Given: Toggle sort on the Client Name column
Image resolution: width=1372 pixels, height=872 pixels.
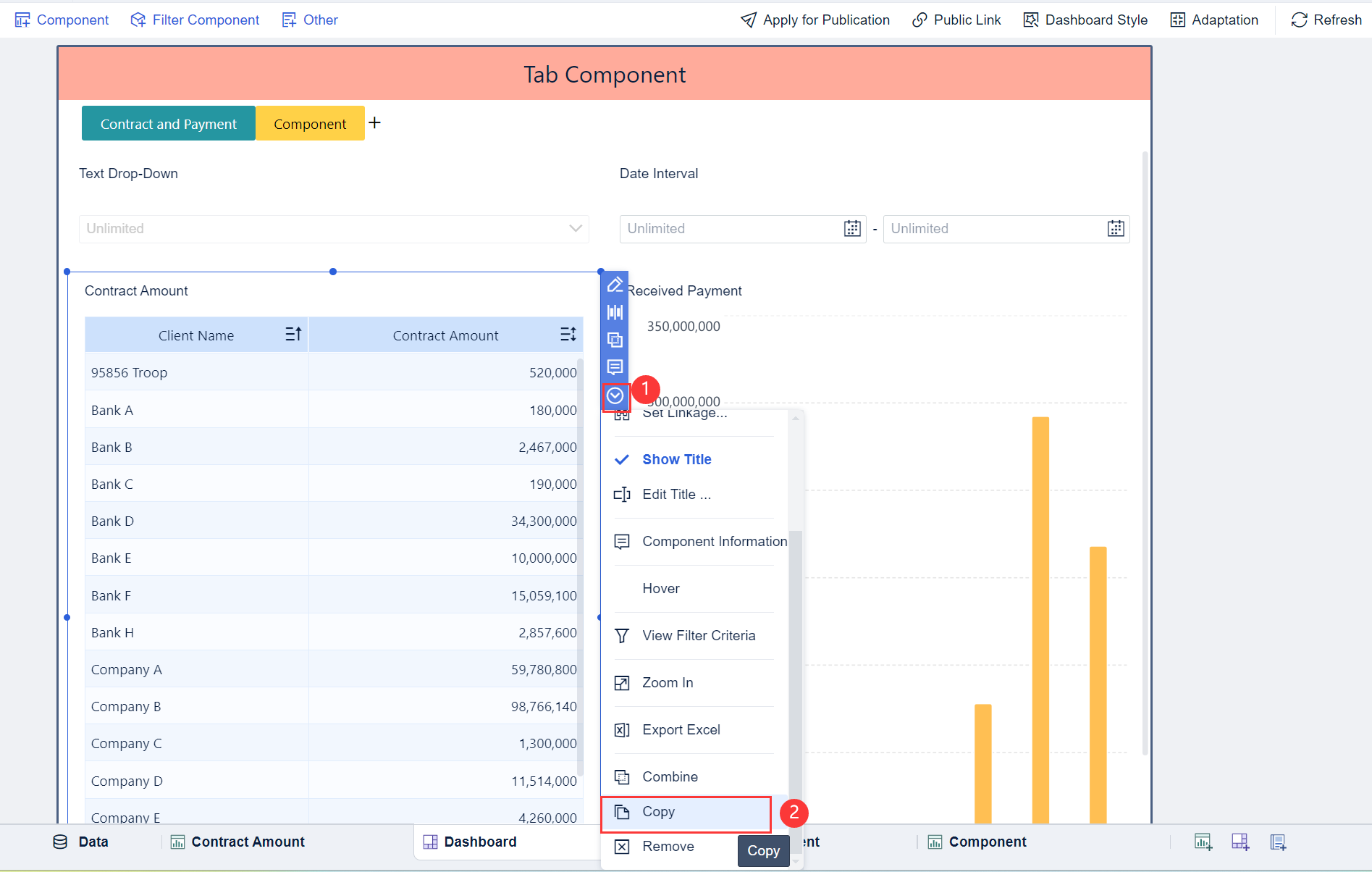Looking at the screenshot, I should point(293,334).
